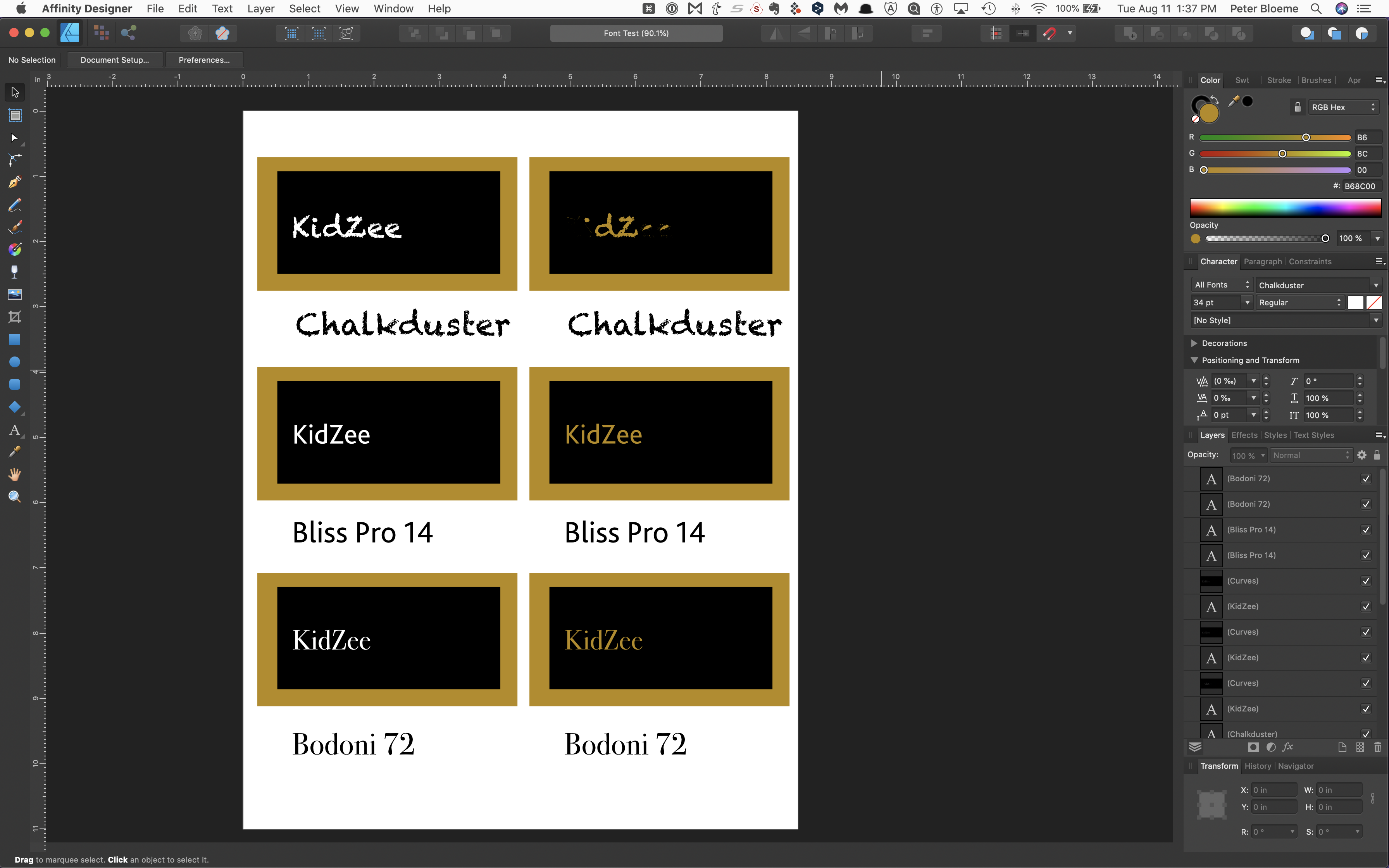
Task: Select the Corner tool
Action: (x=15, y=160)
